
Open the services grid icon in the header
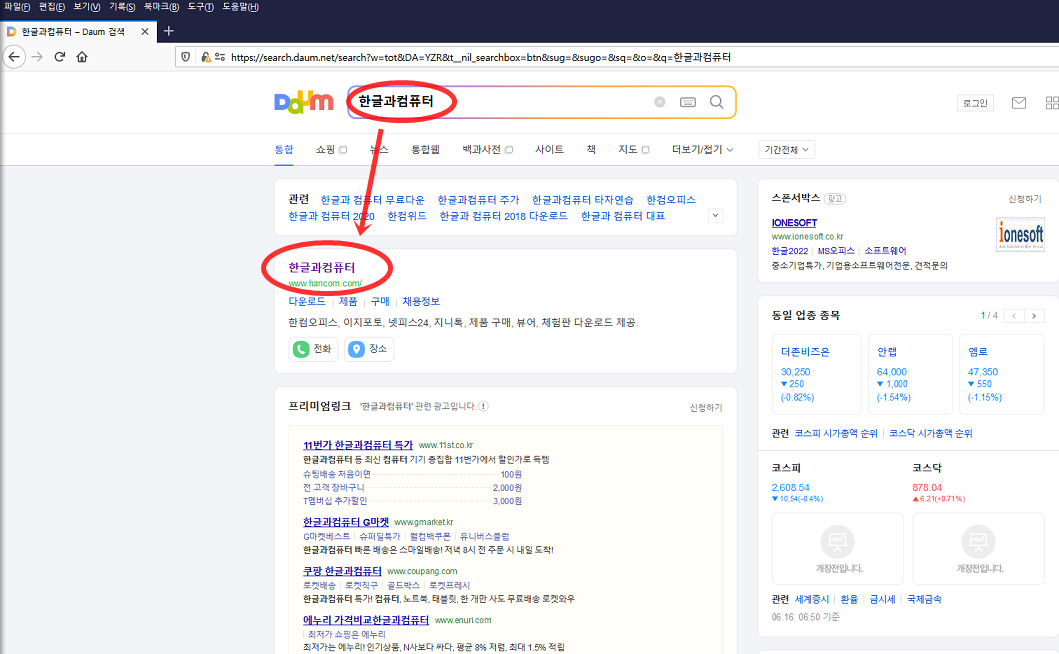click(1052, 103)
